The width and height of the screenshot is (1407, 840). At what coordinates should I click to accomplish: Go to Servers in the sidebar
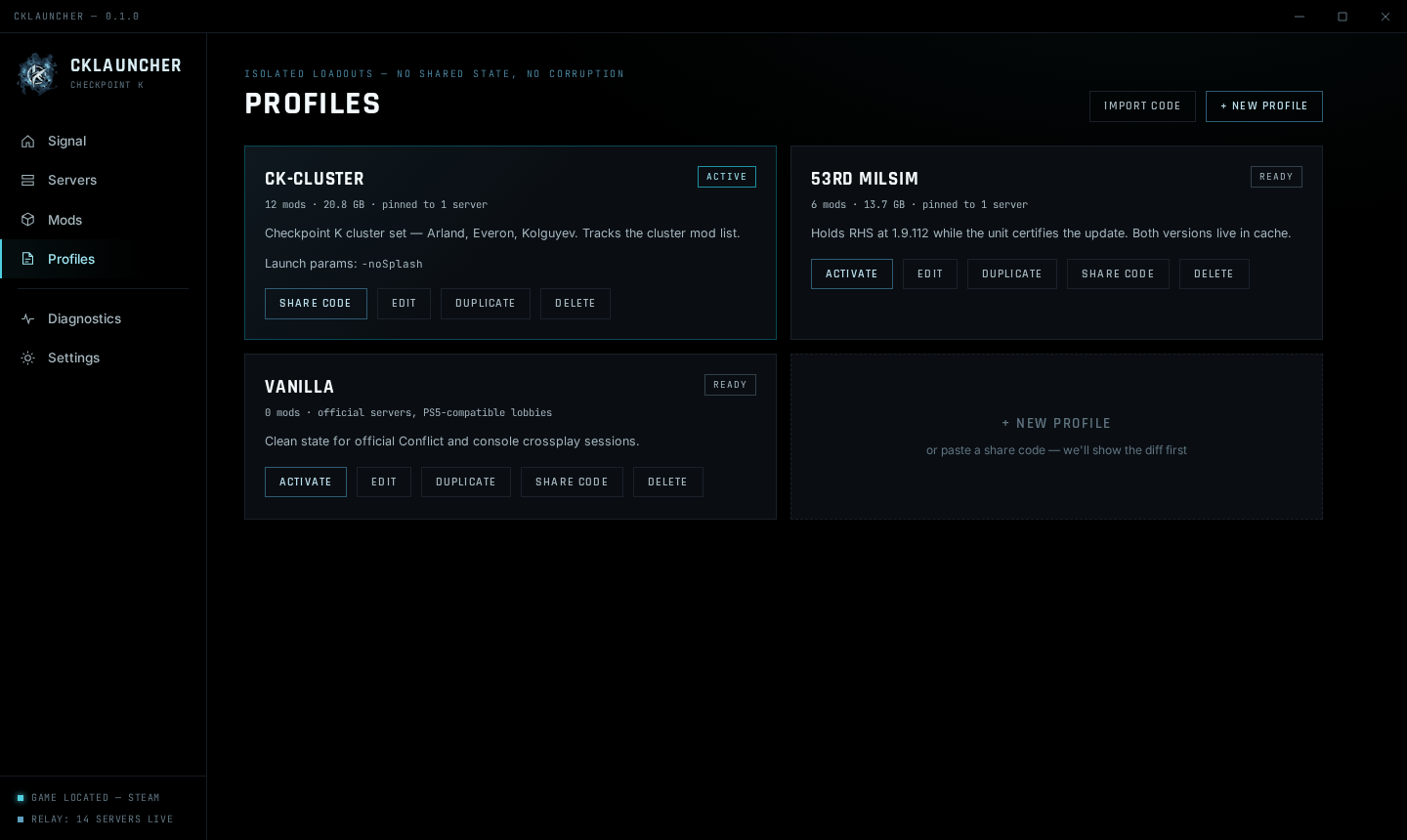coord(103,180)
